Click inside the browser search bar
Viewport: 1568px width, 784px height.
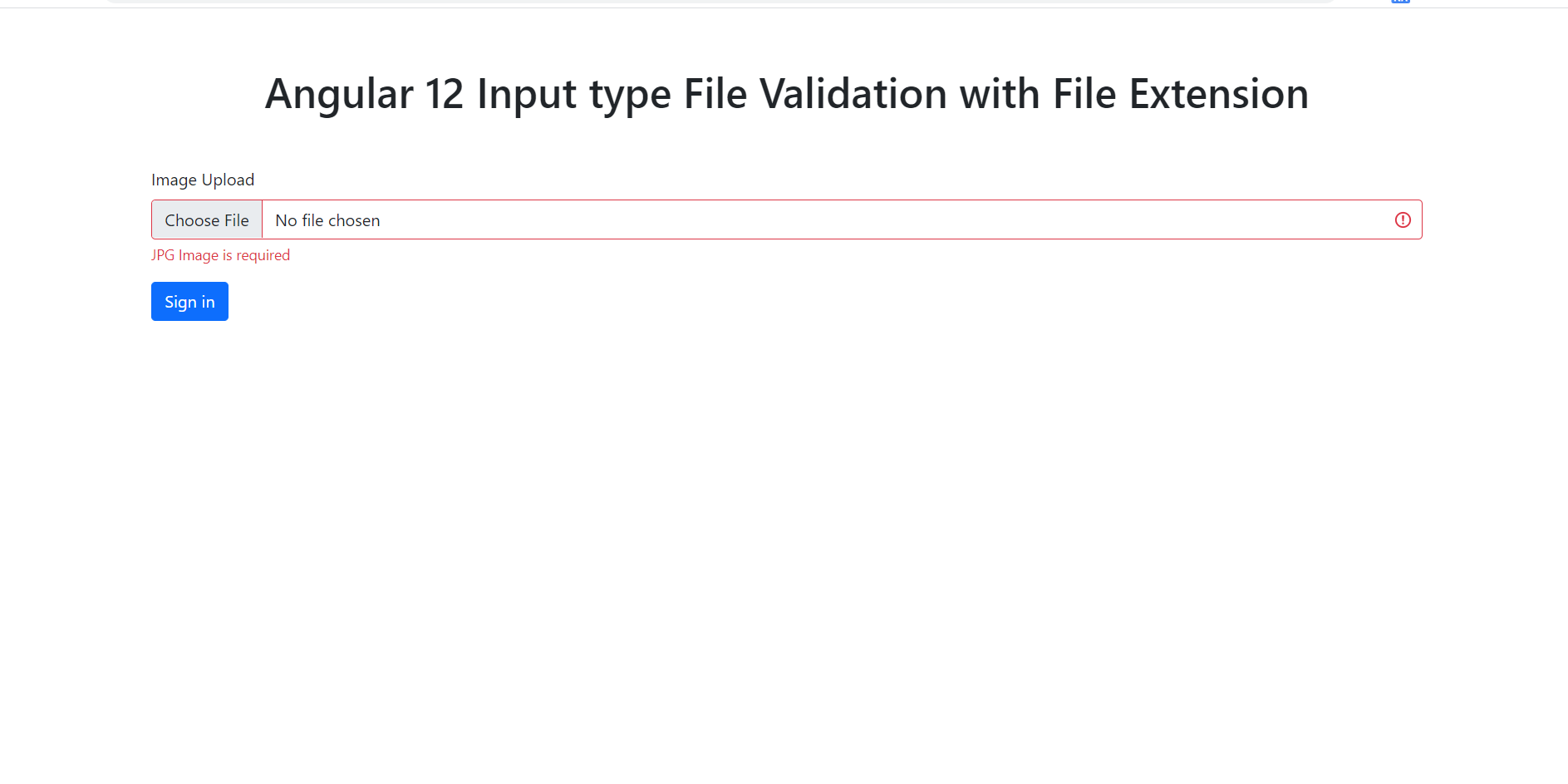[715, 2]
